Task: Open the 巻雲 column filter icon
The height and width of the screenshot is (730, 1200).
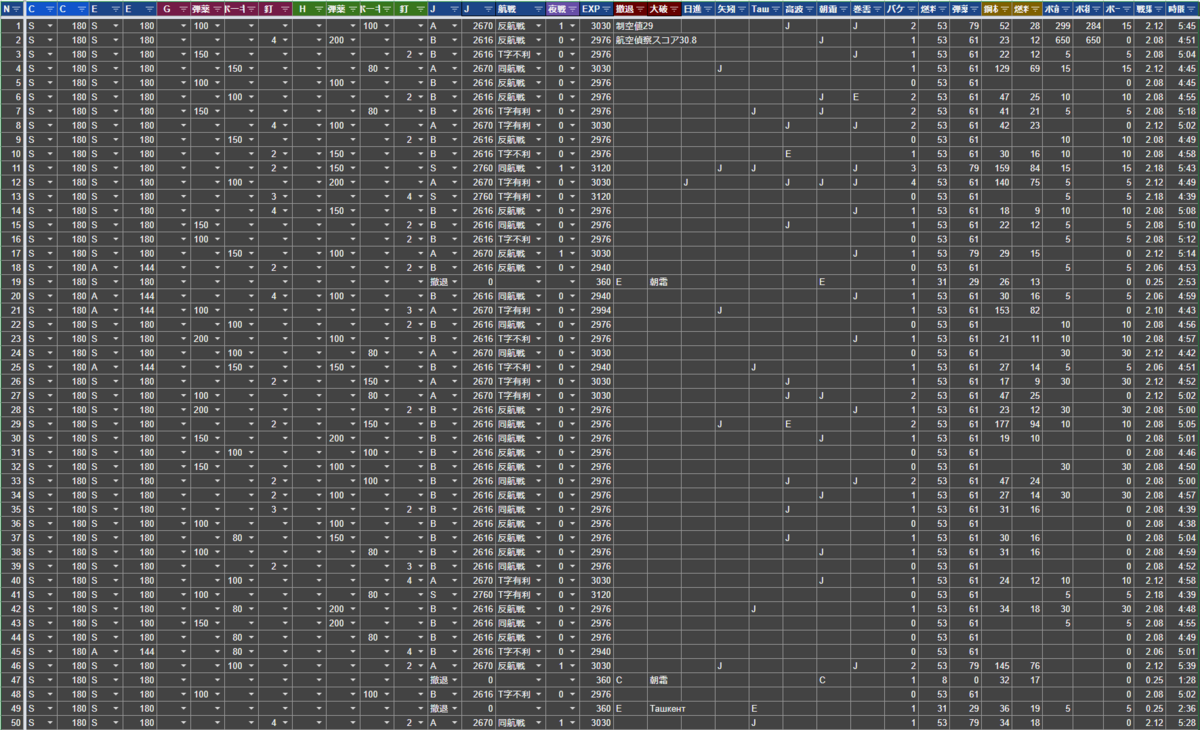Action: point(878,8)
